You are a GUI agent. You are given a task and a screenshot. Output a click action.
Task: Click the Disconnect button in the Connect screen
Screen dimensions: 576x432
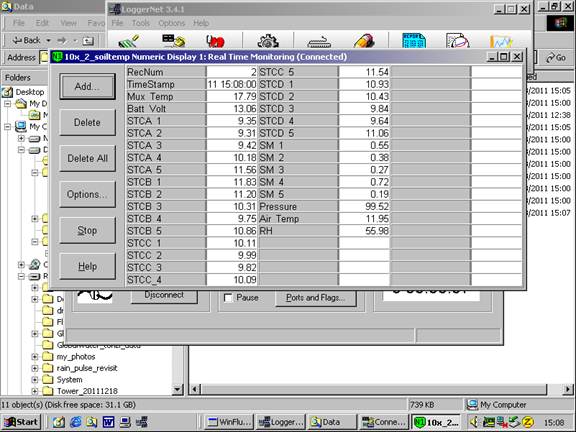pyautogui.click(x=164, y=296)
